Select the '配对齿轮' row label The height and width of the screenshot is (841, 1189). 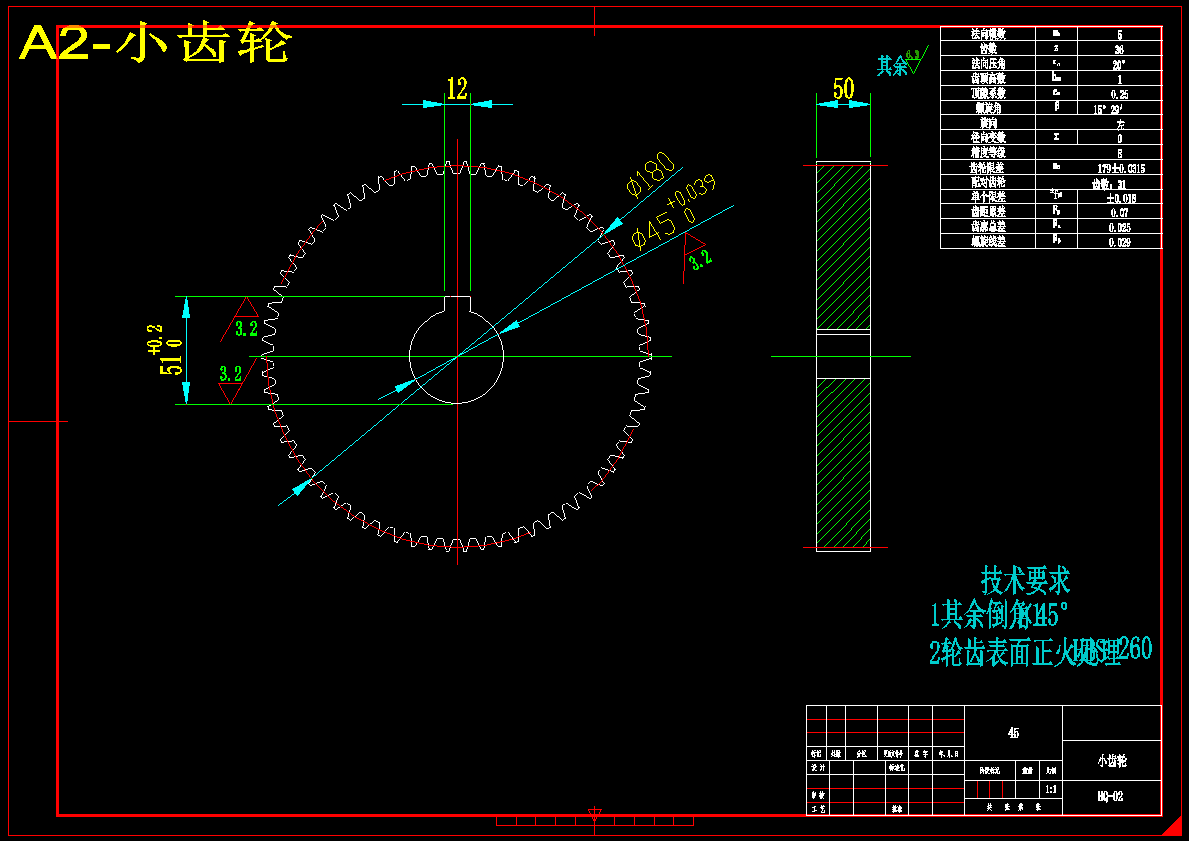click(x=987, y=182)
